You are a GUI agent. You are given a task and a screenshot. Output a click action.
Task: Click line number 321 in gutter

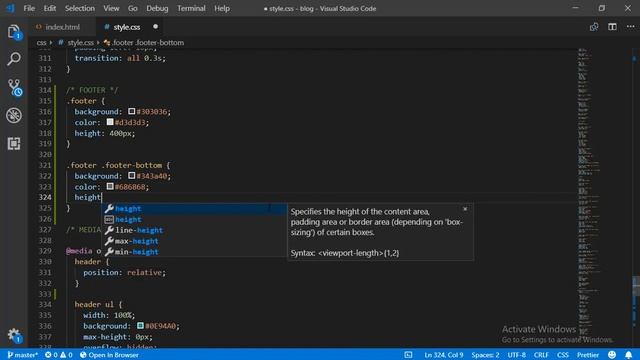tap(45, 165)
